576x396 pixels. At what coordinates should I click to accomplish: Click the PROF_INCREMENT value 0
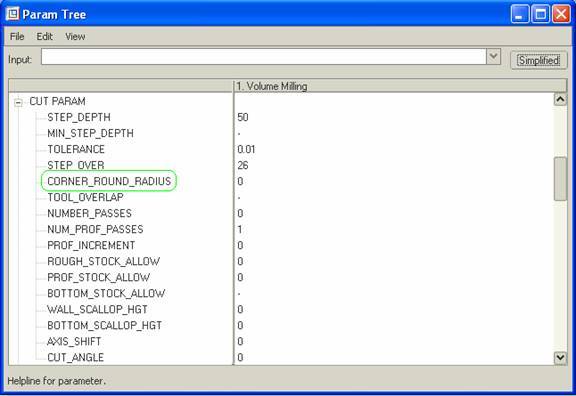(x=240, y=245)
